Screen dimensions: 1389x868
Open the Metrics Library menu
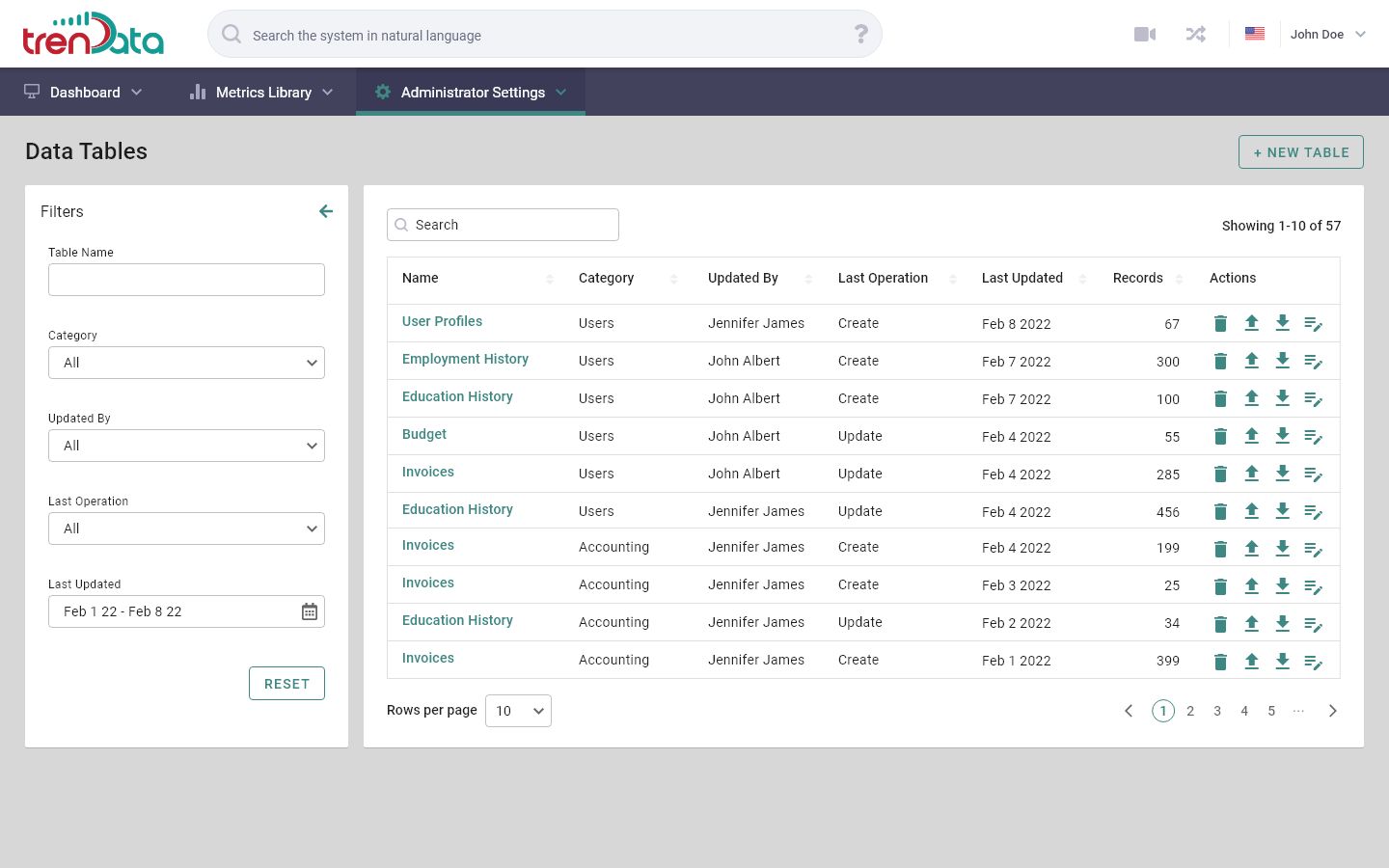pyautogui.click(x=261, y=93)
